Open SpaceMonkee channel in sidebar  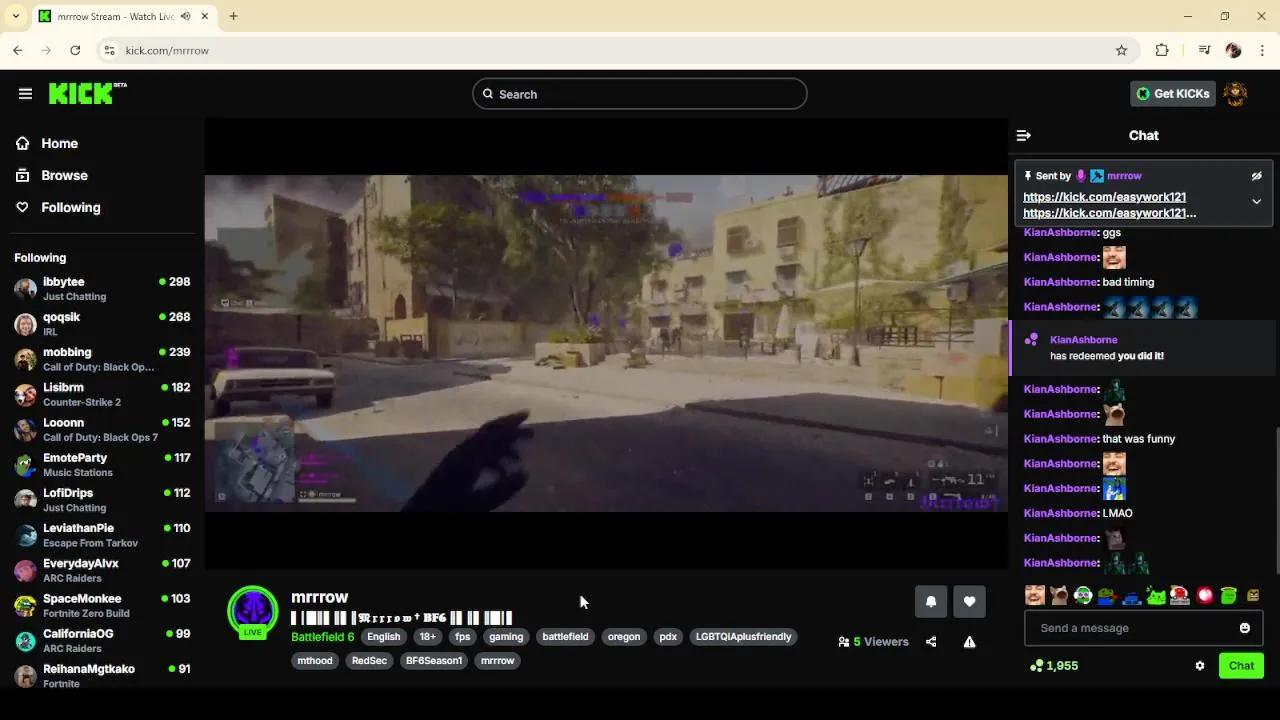[x=102, y=605]
